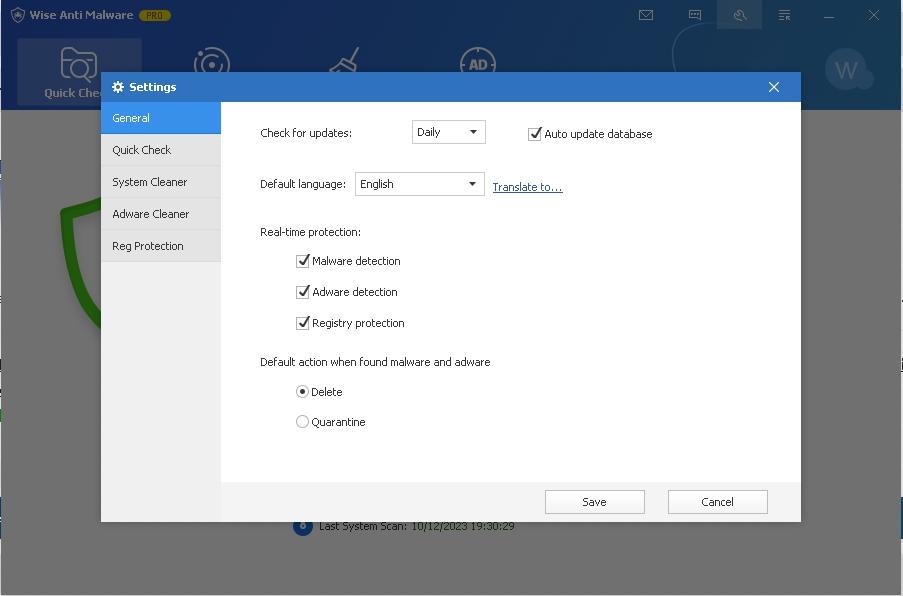Choose the Quarantine radio option
Viewport: 903px width, 596px height.
point(302,422)
